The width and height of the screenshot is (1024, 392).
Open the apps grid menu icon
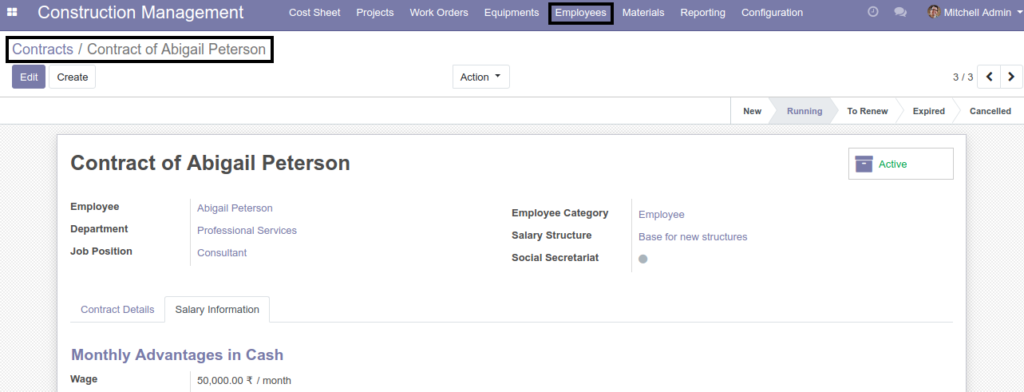click(12, 12)
